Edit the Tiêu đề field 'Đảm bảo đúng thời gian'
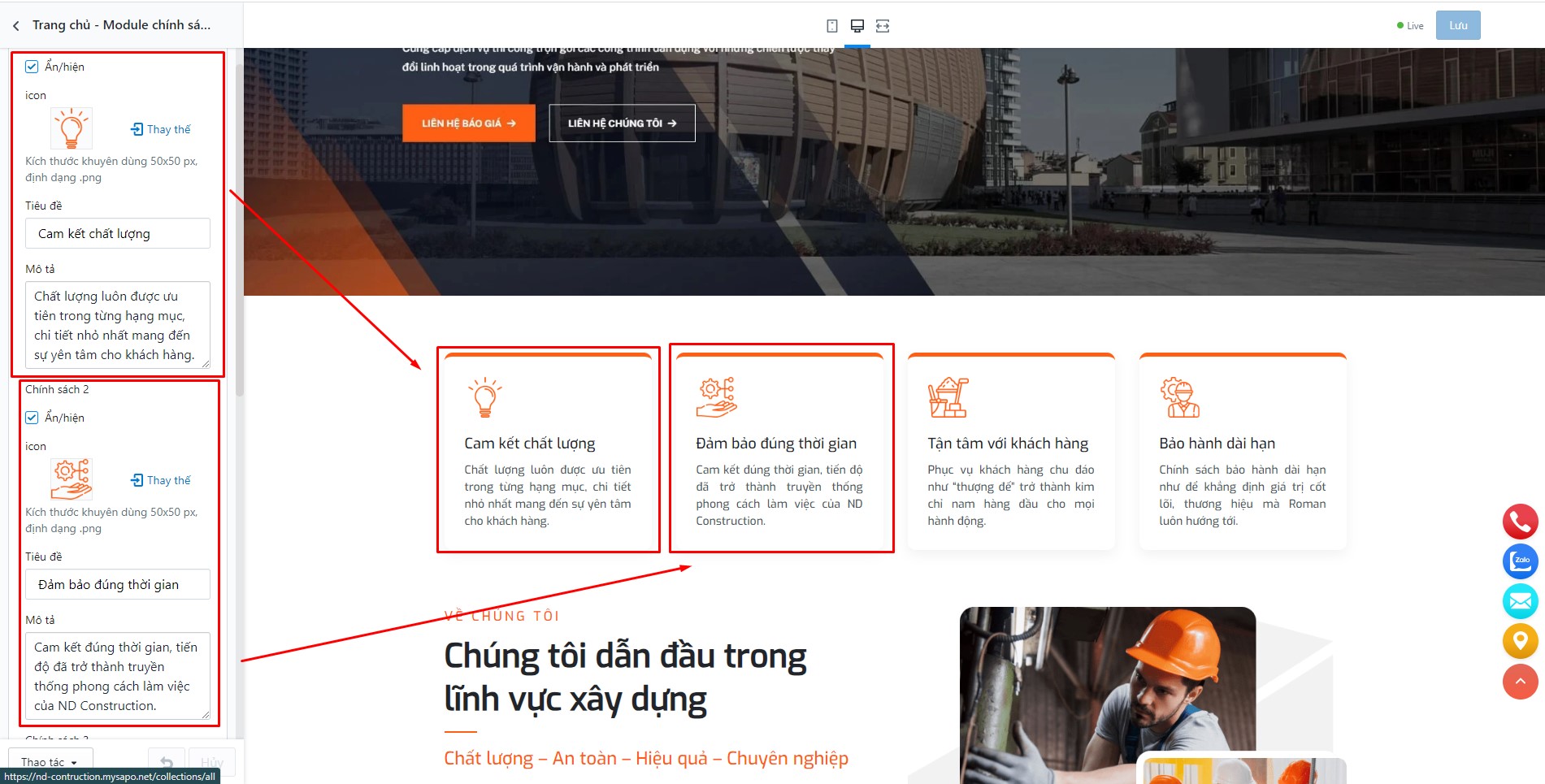Screen dimensions: 1545x784 (x=118, y=584)
